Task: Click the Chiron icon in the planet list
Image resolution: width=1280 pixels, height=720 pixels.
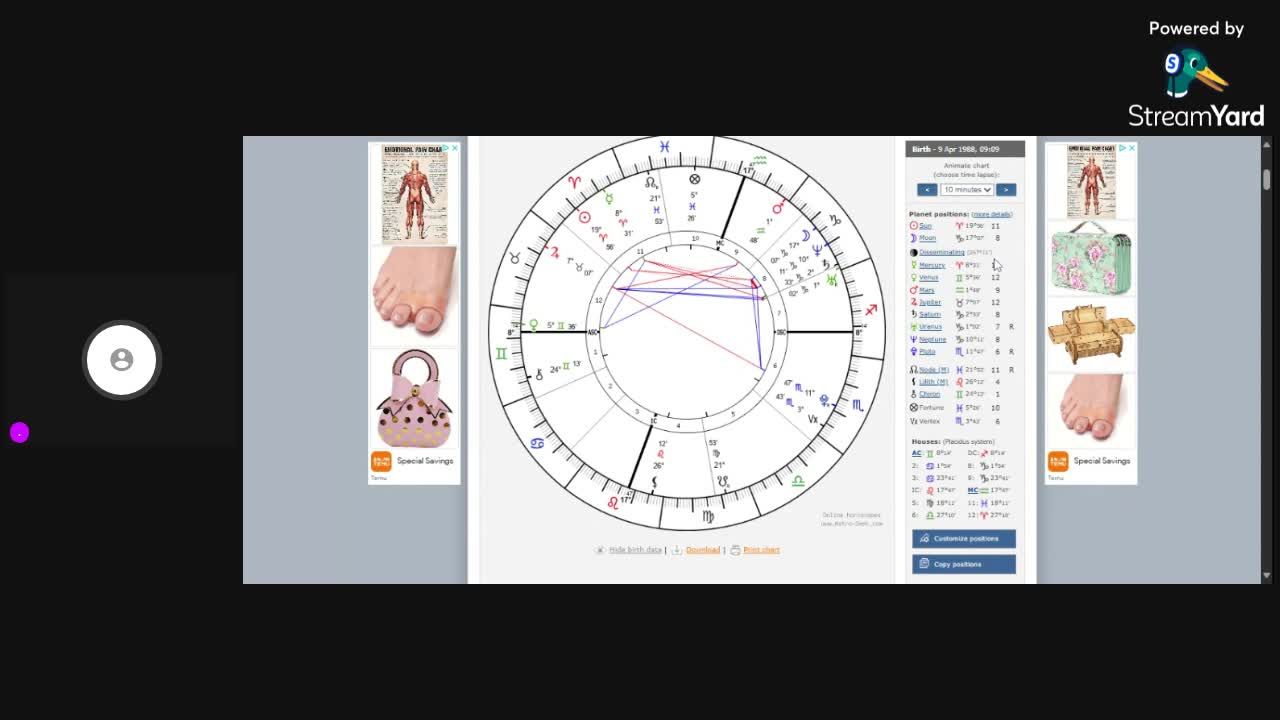Action: tap(912, 393)
